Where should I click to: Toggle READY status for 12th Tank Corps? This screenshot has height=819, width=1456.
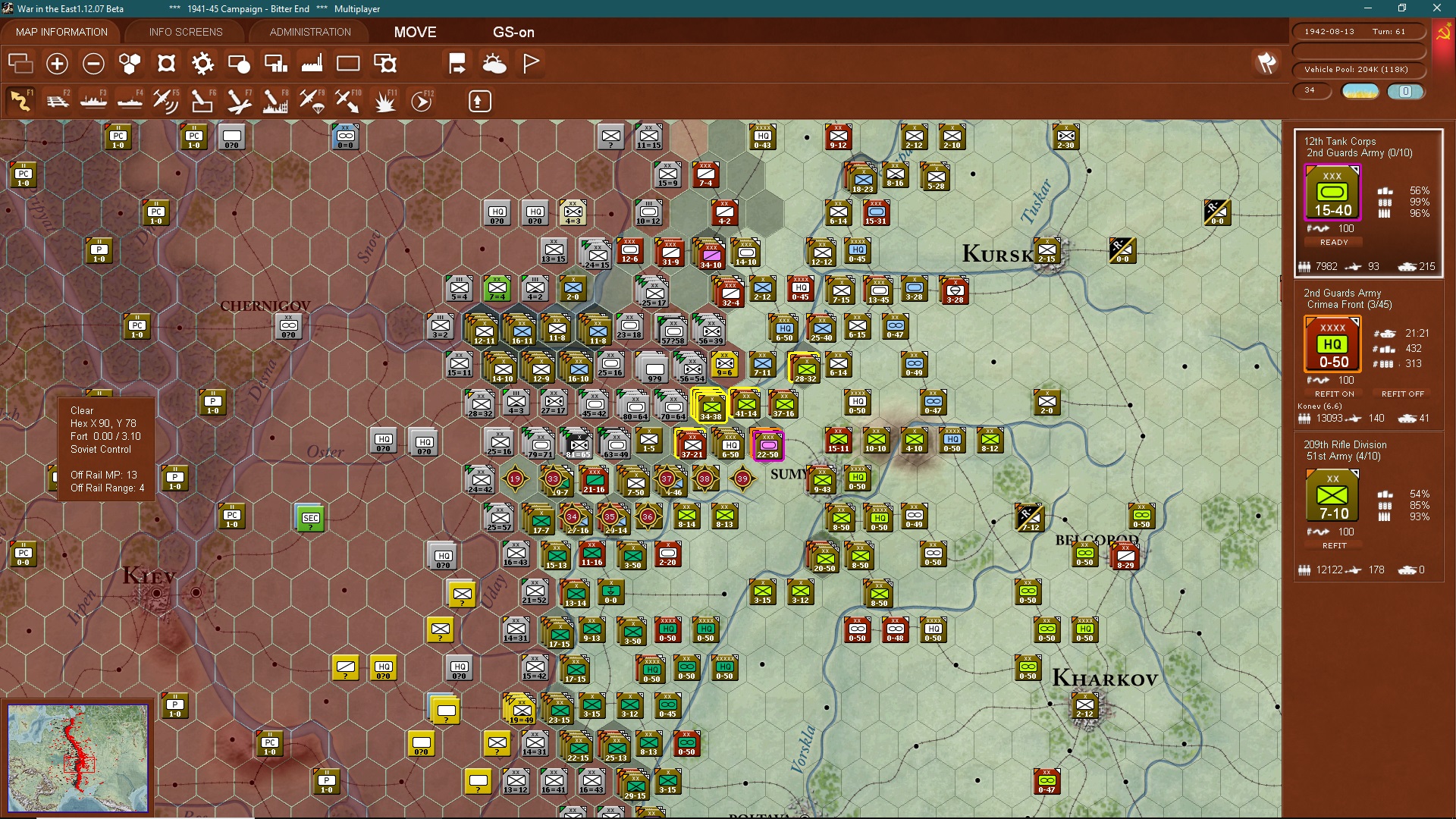[1334, 243]
